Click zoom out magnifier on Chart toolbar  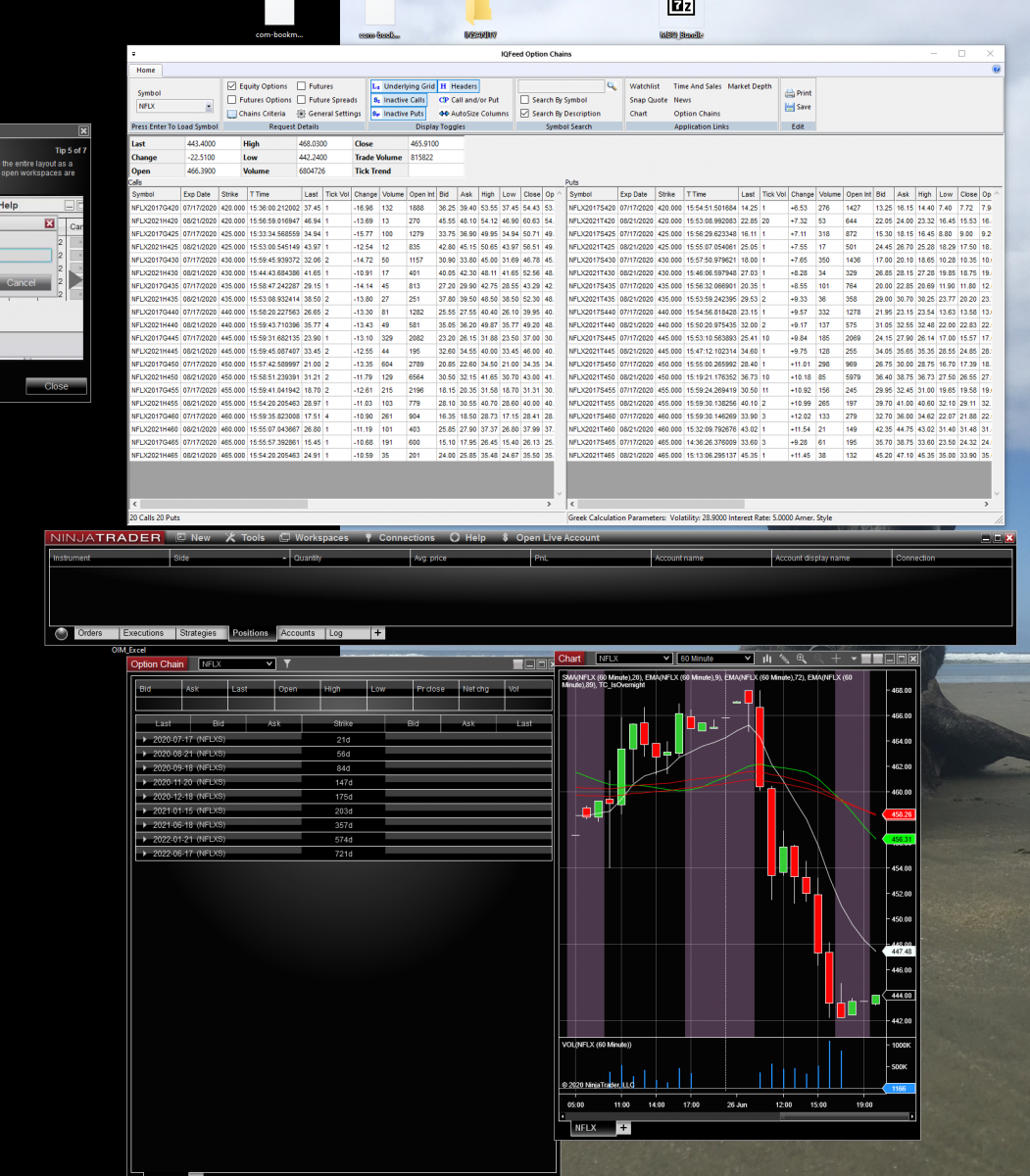click(x=818, y=659)
